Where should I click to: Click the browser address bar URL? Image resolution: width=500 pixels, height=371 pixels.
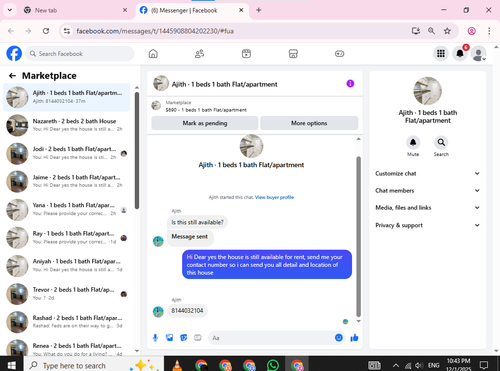click(x=155, y=31)
